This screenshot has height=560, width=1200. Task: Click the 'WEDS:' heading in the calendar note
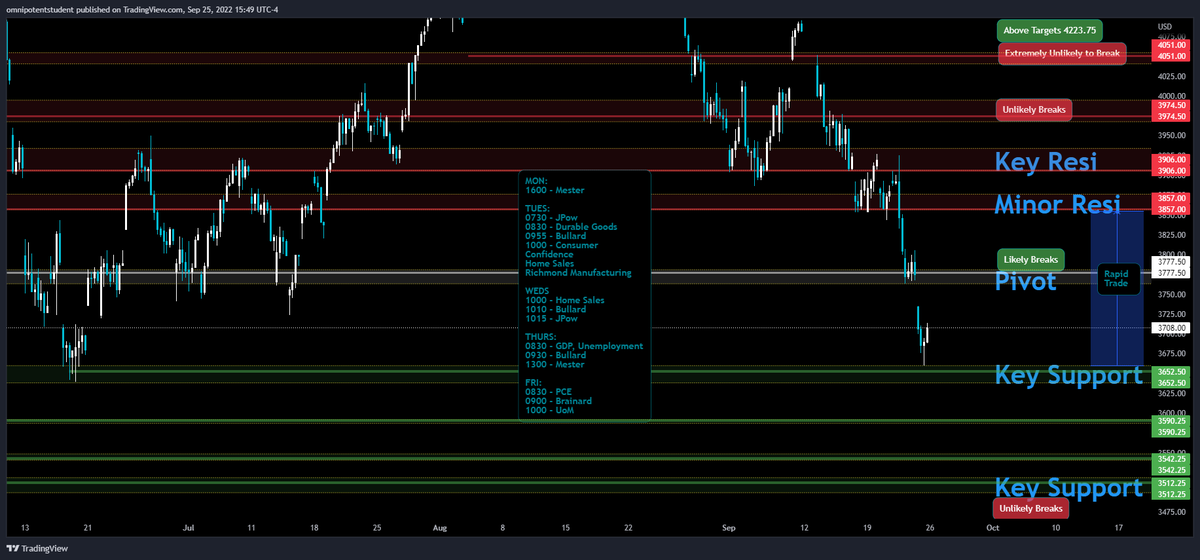pyautogui.click(x=539, y=290)
